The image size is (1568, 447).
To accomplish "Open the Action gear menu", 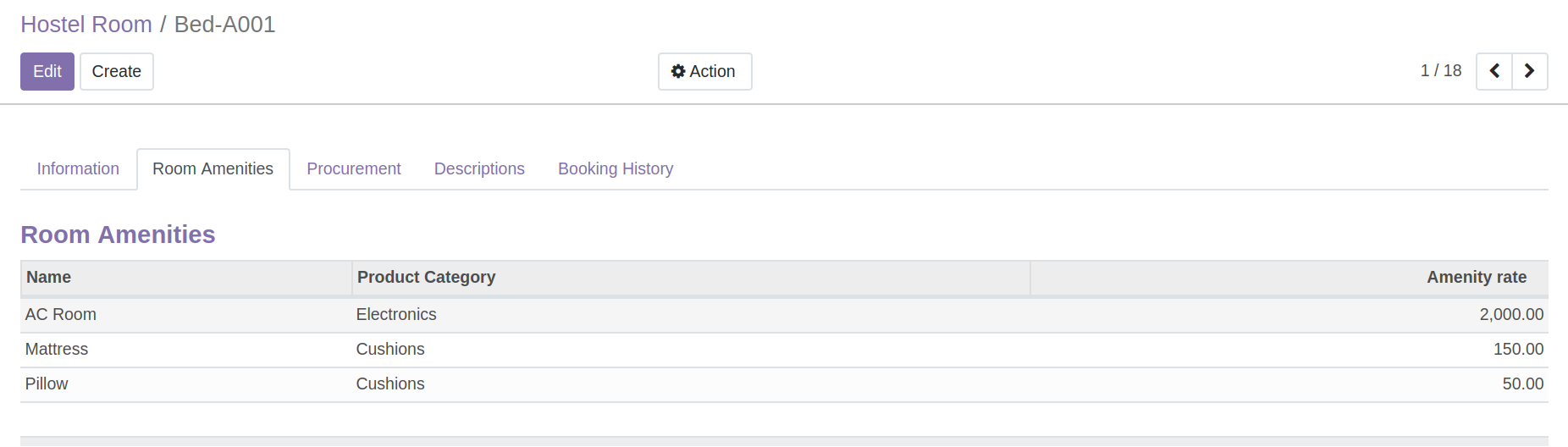I will [x=704, y=71].
